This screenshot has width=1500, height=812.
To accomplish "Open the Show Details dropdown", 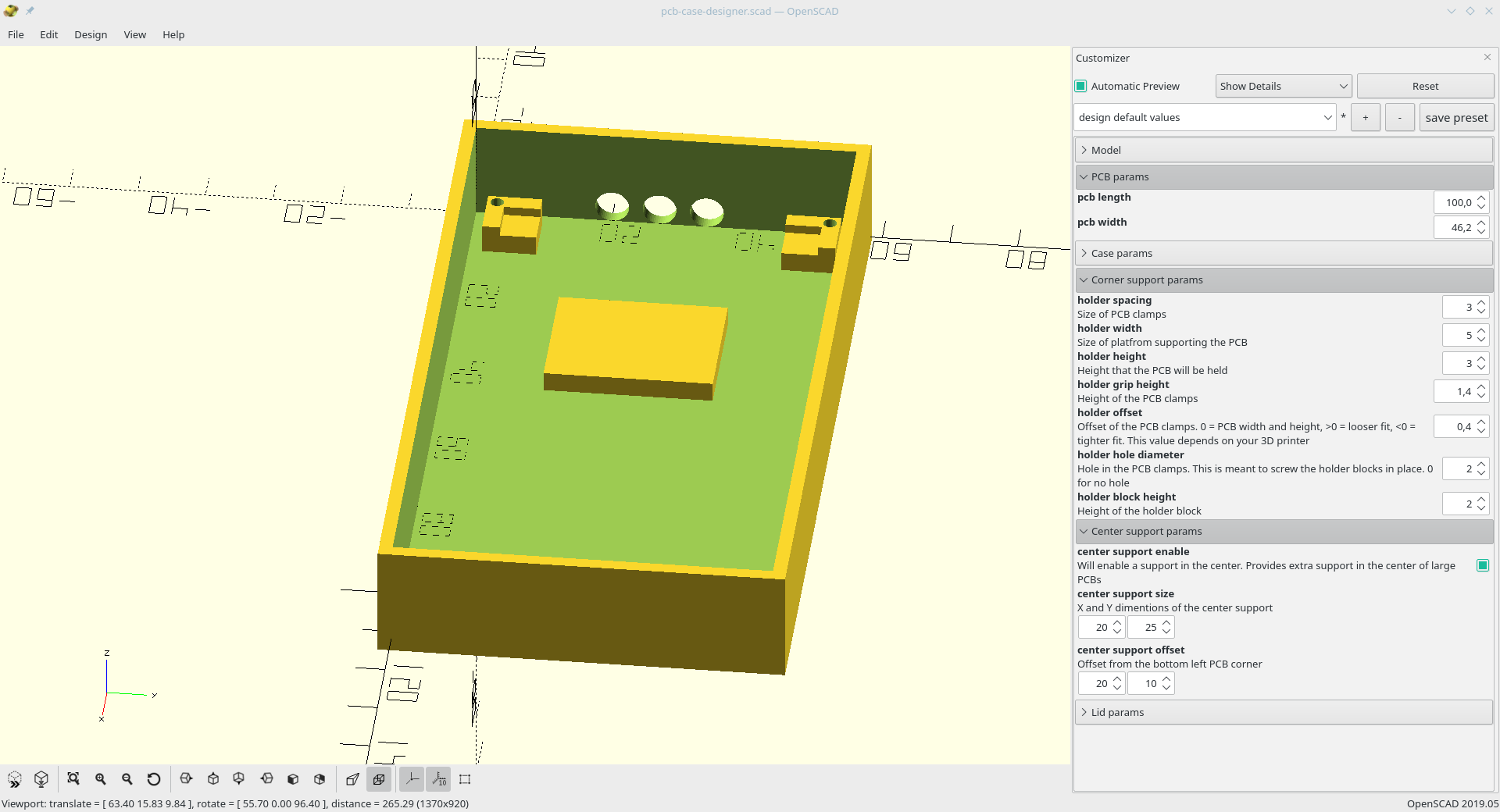I will pos(1284,86).
